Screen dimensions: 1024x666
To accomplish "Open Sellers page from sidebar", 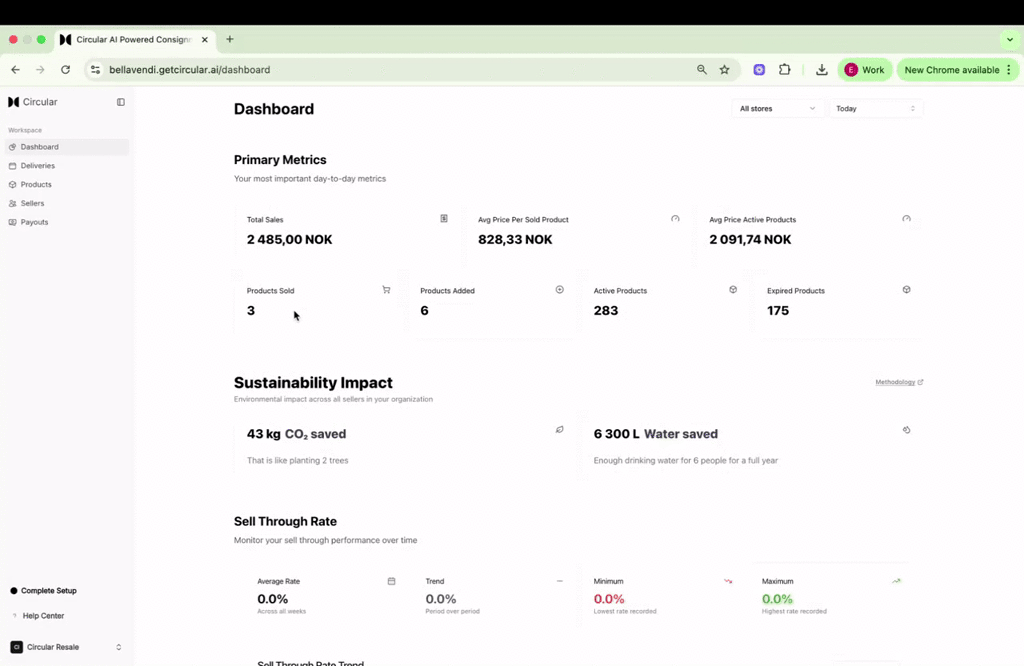I will (67, 203).
